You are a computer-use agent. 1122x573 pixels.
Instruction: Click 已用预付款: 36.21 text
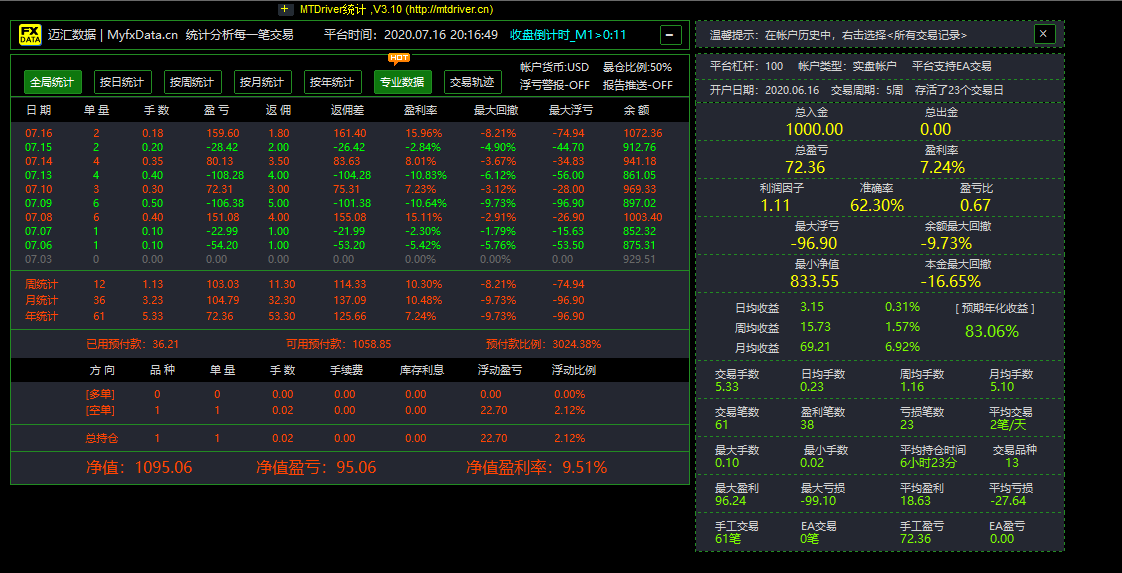132,344
